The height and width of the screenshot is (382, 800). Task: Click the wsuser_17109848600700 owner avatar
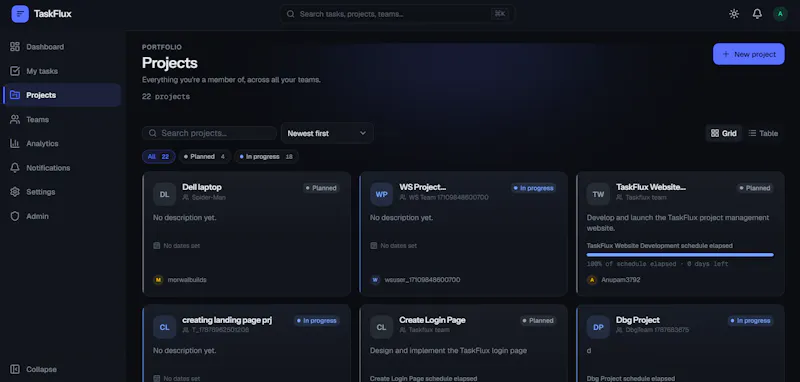[375, 279]
